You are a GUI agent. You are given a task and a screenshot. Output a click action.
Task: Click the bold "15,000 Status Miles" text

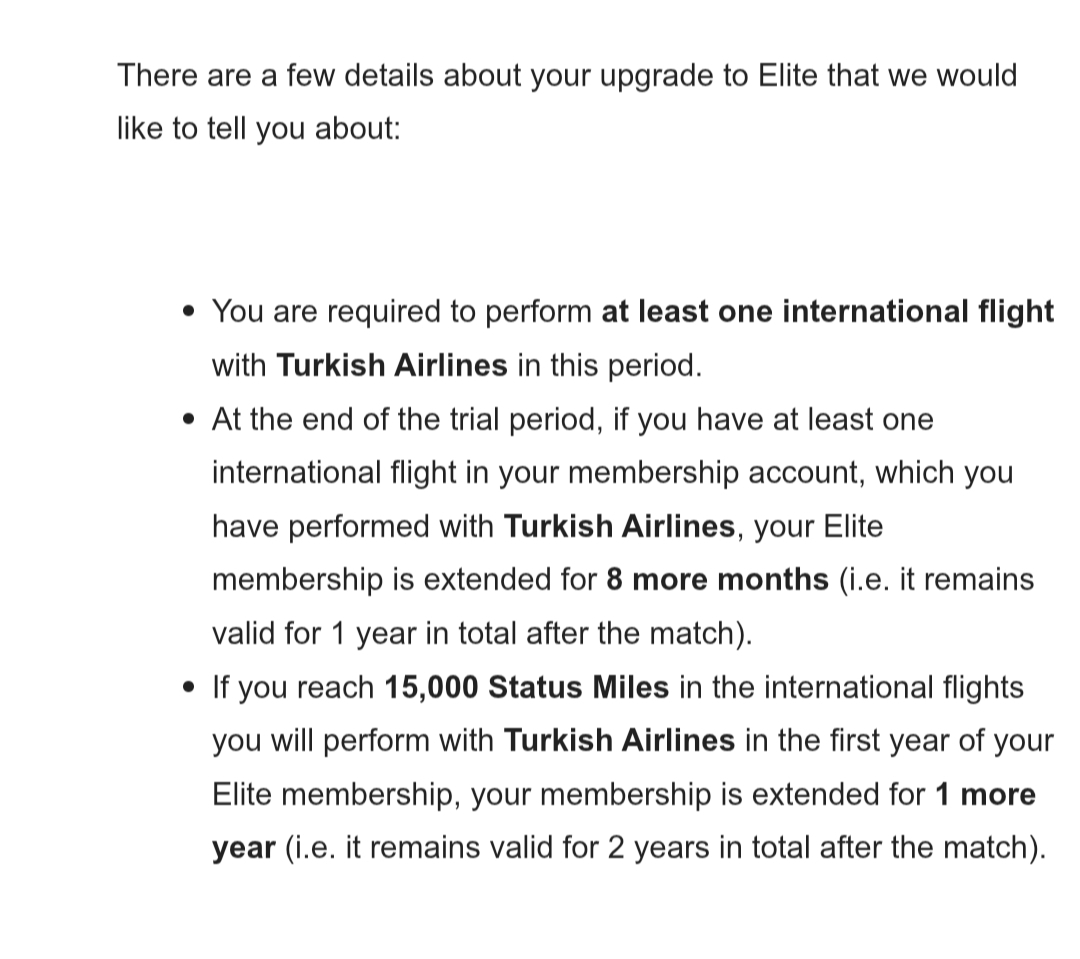(x=526, y=688)
